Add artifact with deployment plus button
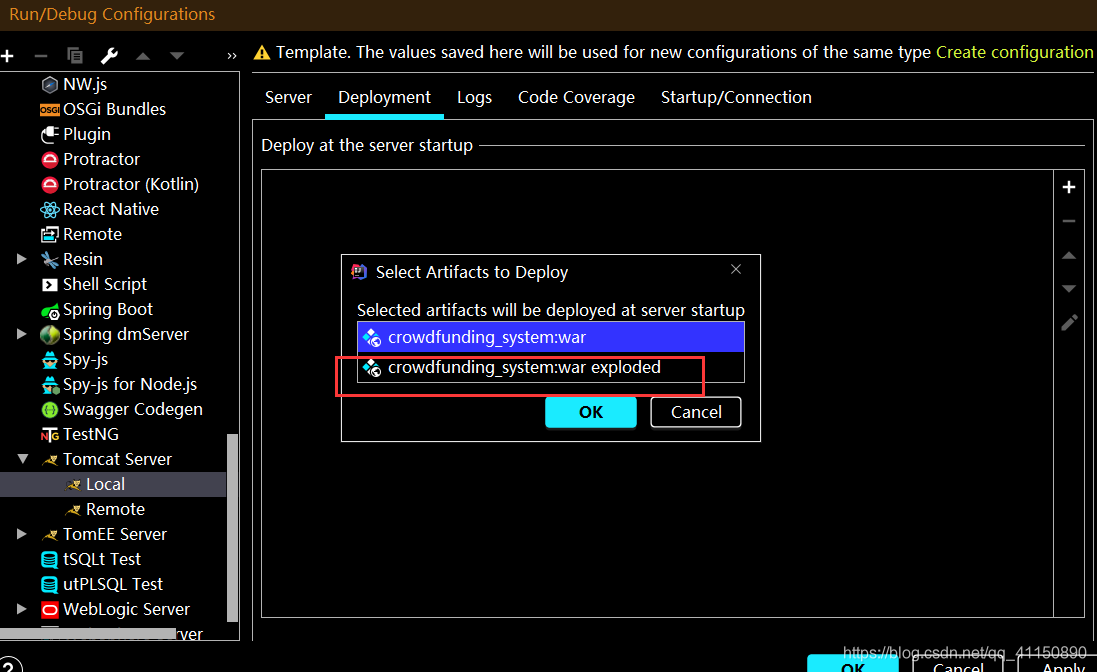The image size is (1097, 672). pyautogui.click(x=1068, y=187)
